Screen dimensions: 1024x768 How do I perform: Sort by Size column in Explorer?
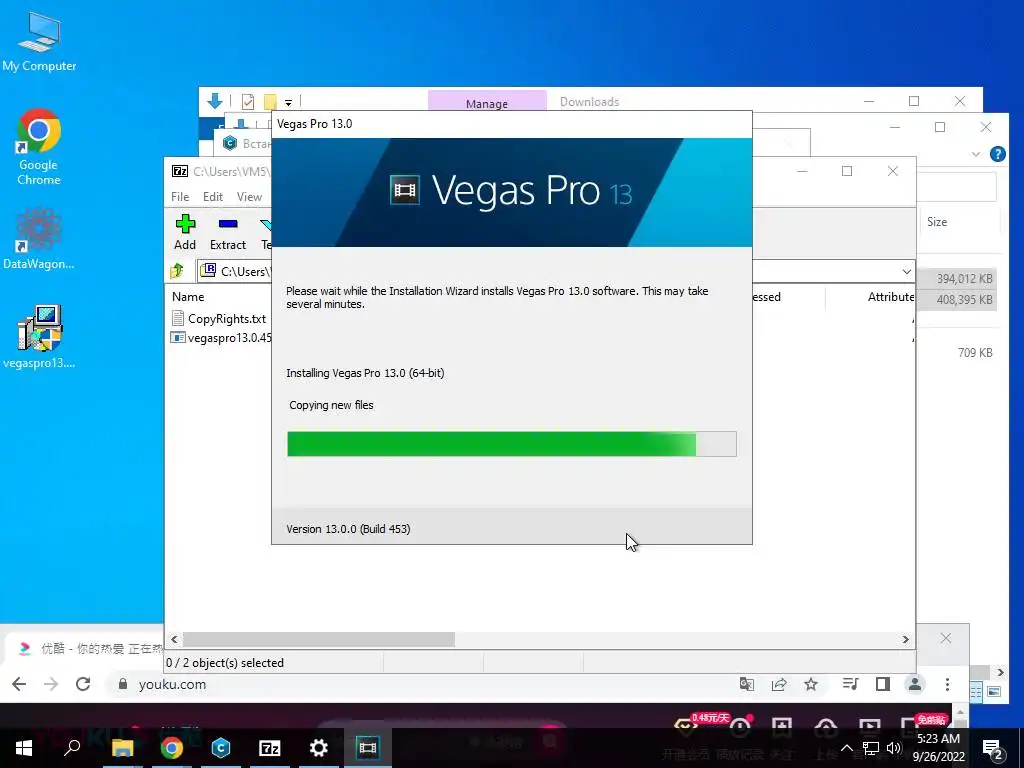pos(936,222)
